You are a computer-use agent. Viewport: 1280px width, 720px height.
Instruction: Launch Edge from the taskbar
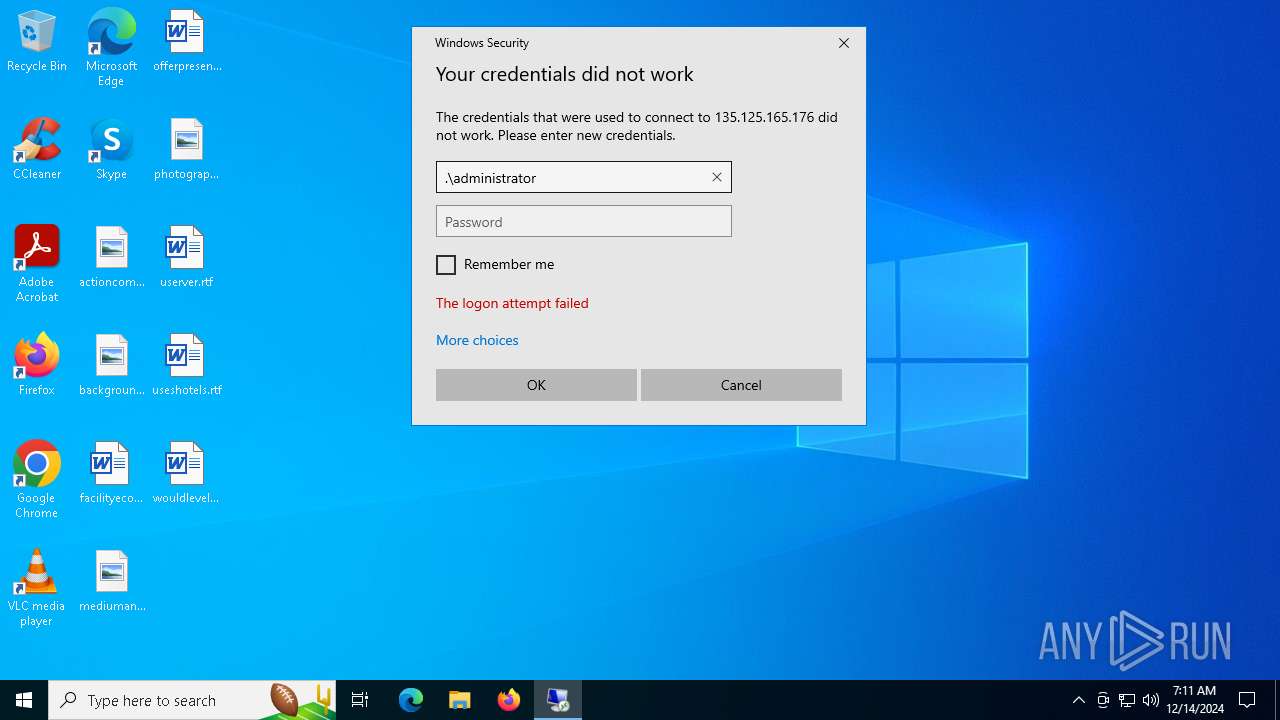point(411,700)
